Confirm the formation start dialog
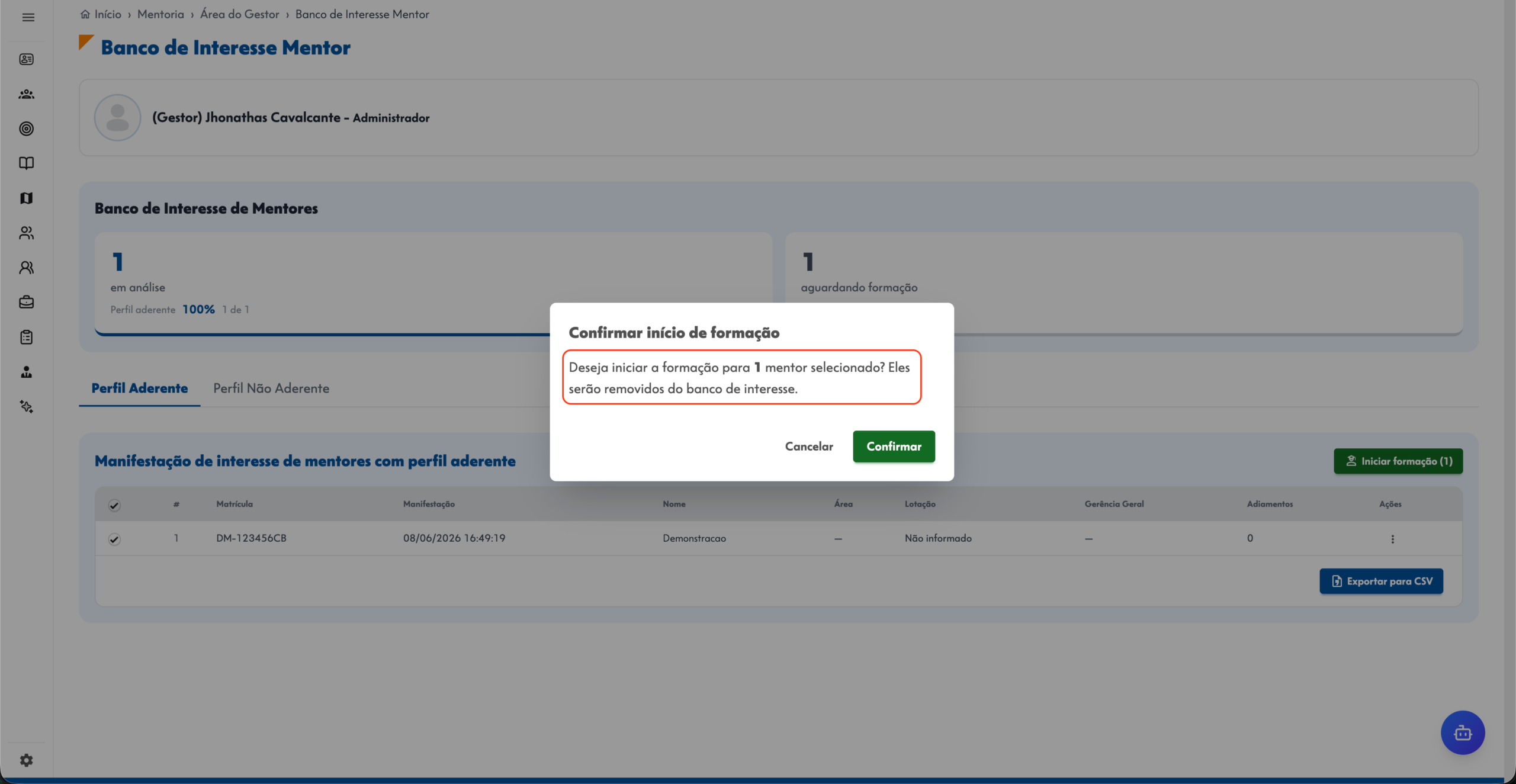This screenshot has height=784, width=1516. point(894,446)
